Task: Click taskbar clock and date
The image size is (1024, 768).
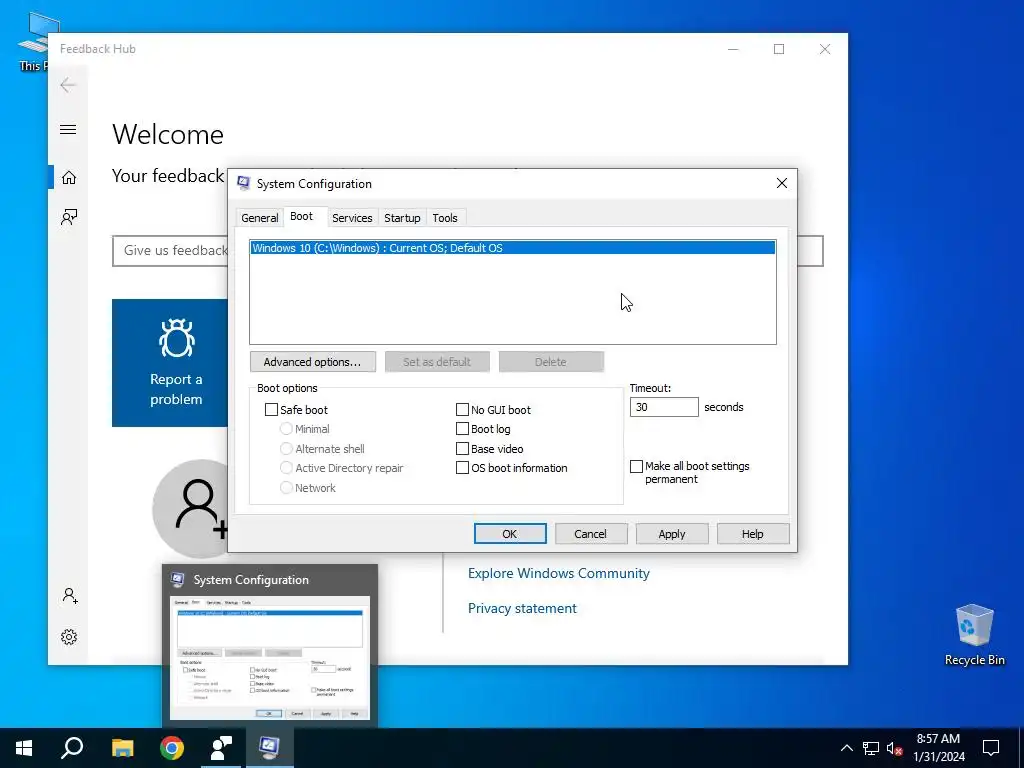Action: 938,748
